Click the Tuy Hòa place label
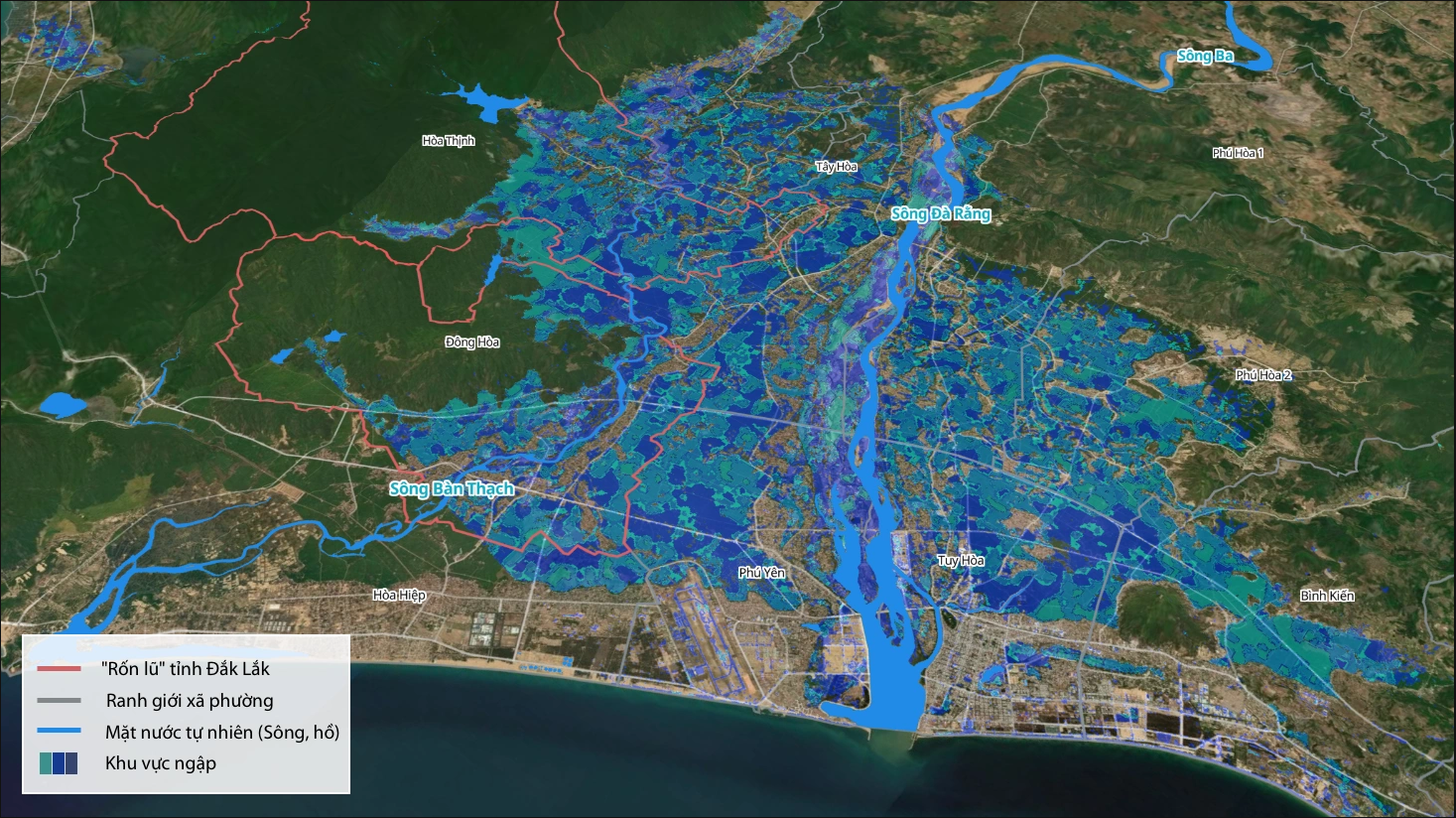 click(x=961, y=561)
